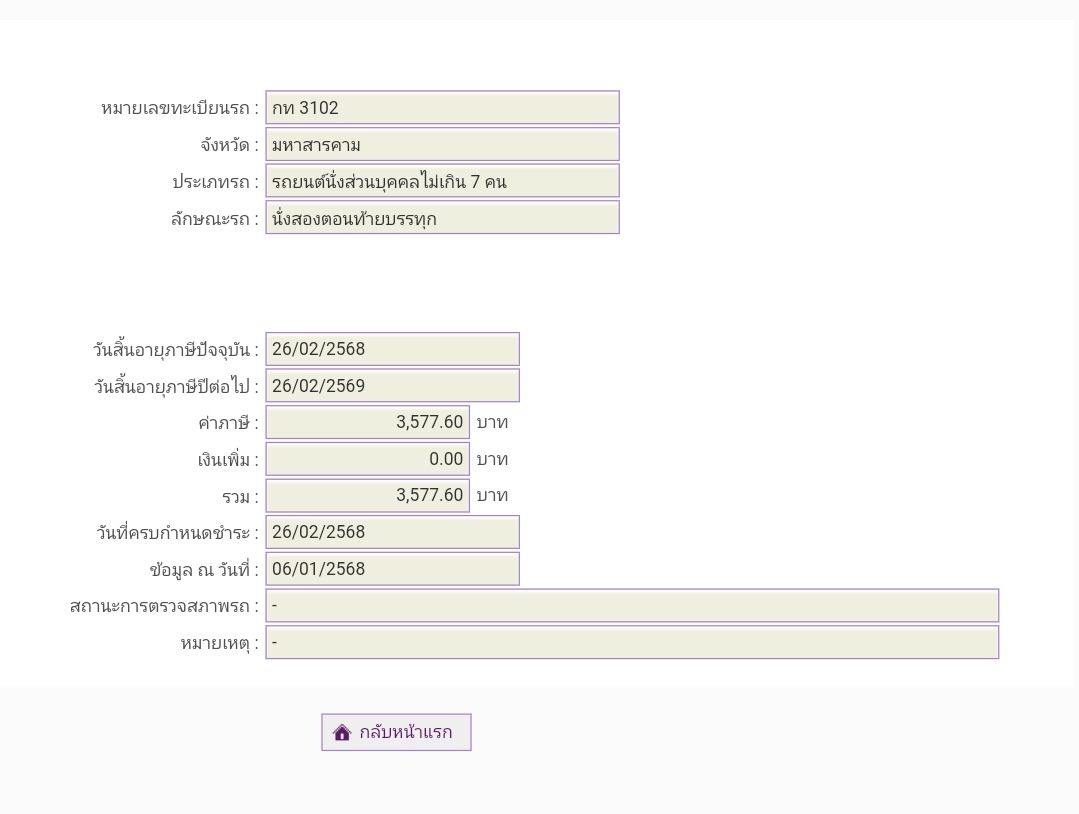
Task: Click the ข้อมูล ณ วันที่ 06/01/2568 field
Action: pos(392,569)
